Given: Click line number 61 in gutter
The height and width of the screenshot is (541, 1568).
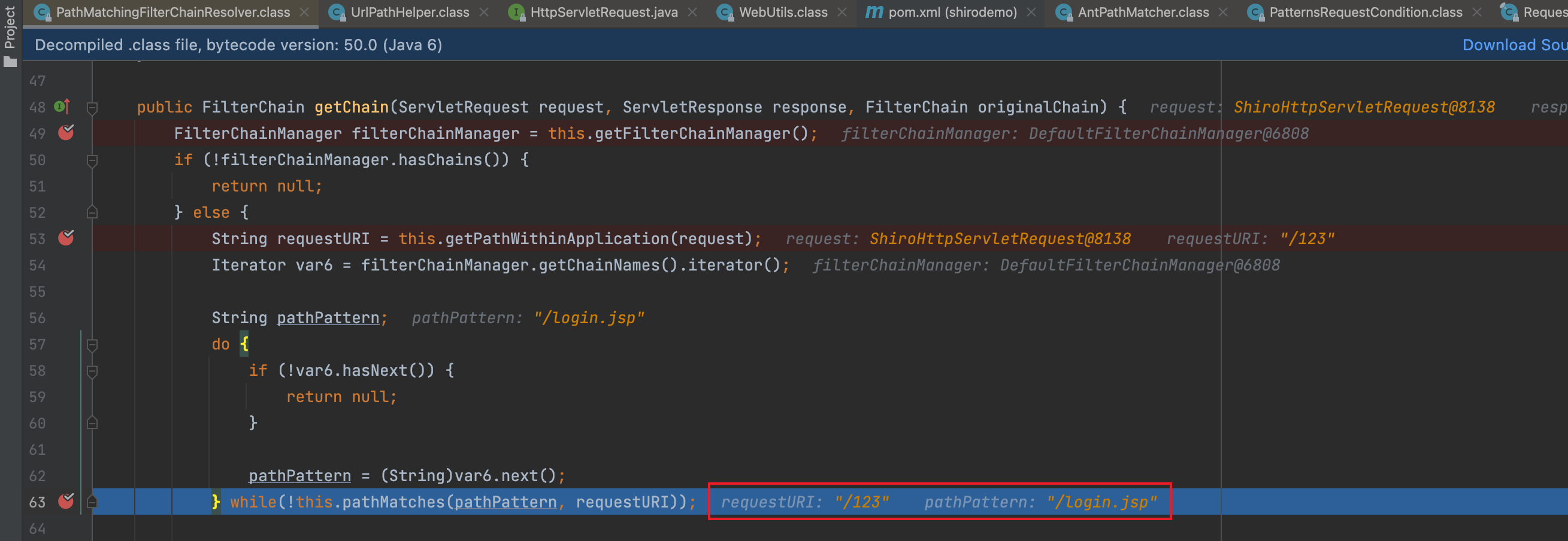Looking at the screenshot, I should pos(37,449).
